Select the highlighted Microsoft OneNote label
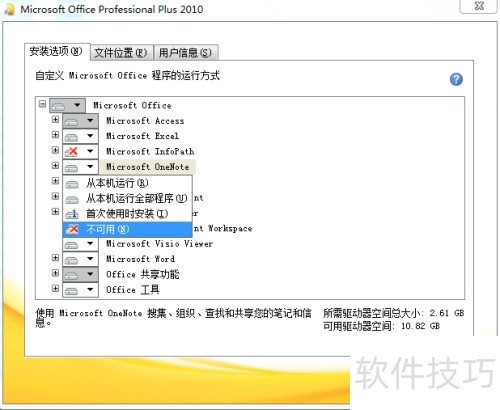Image resolution: width=500 pixels, height=410 pixels. 147,167
